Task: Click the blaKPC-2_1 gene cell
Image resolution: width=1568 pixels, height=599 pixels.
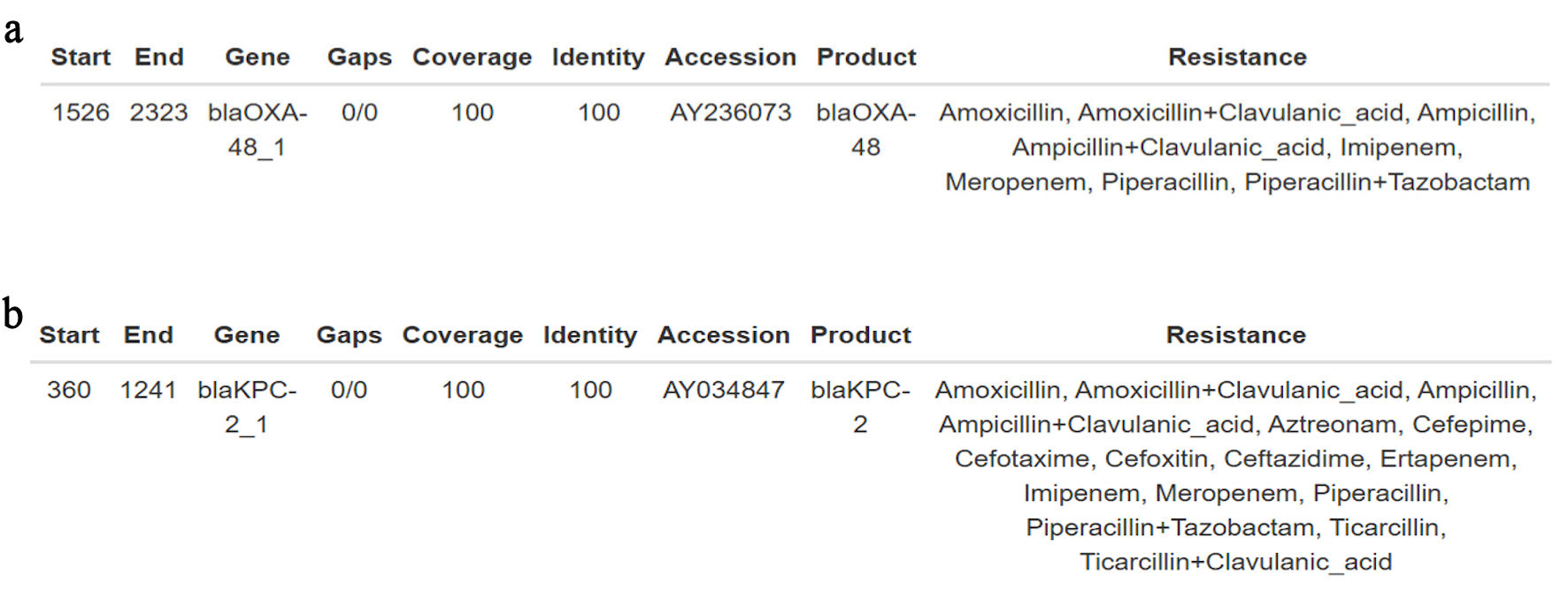Action: (x=247, y=407)
